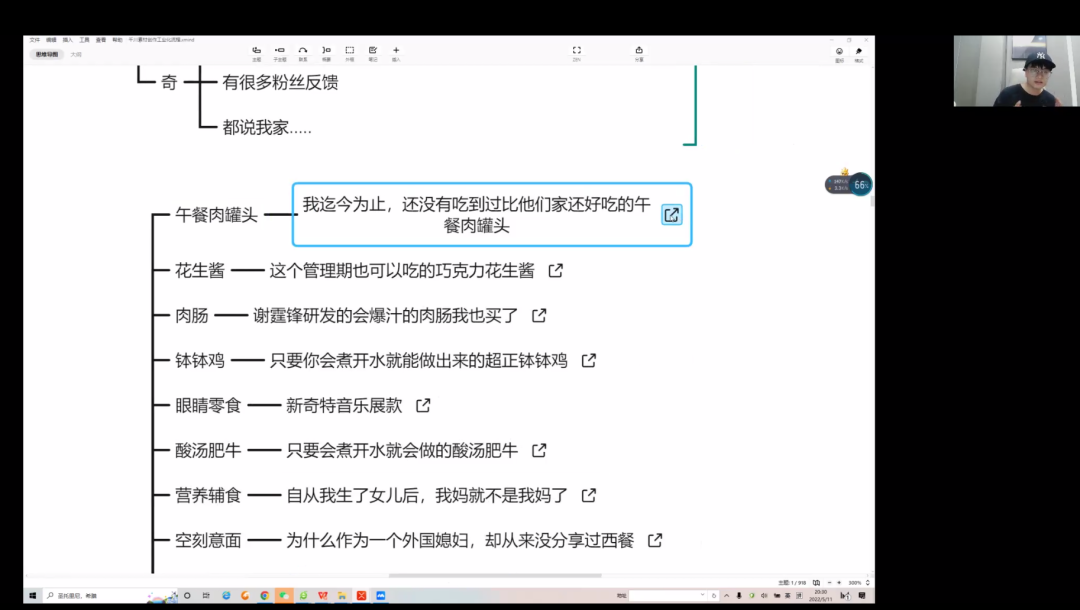Toggle the map overview icon in status bar
The height and width of the screenshot is (610, 1080).
[816, 582]
